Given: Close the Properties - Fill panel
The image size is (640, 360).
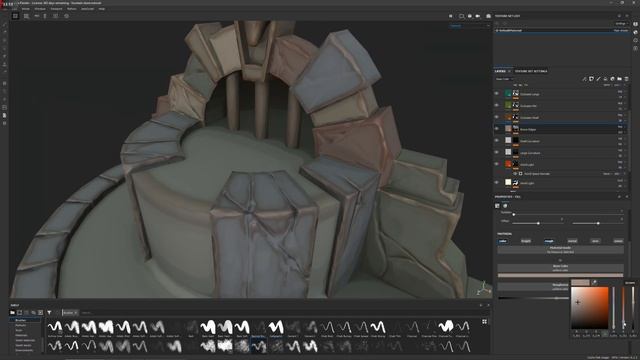Looking at the screenshot, I should [627, 197].
